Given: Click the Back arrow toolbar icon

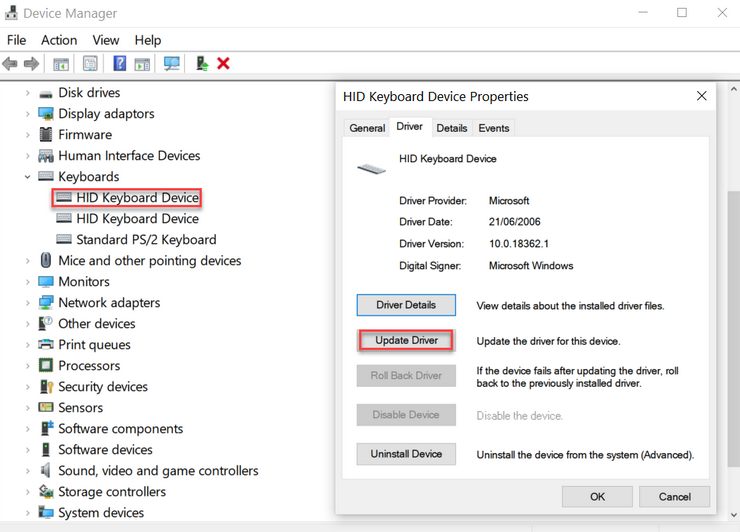Looking at the screenshot, I should pyautogui.click(x=9, y=63).
